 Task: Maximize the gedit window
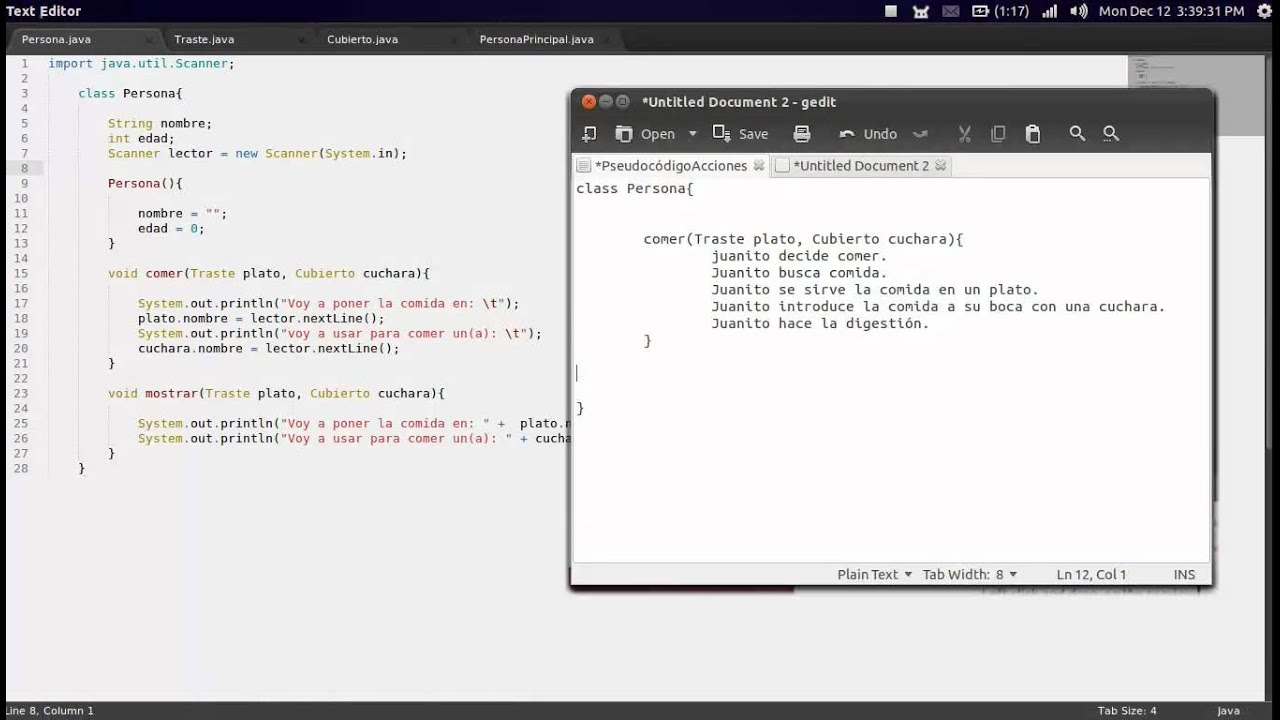pos(623,102)
